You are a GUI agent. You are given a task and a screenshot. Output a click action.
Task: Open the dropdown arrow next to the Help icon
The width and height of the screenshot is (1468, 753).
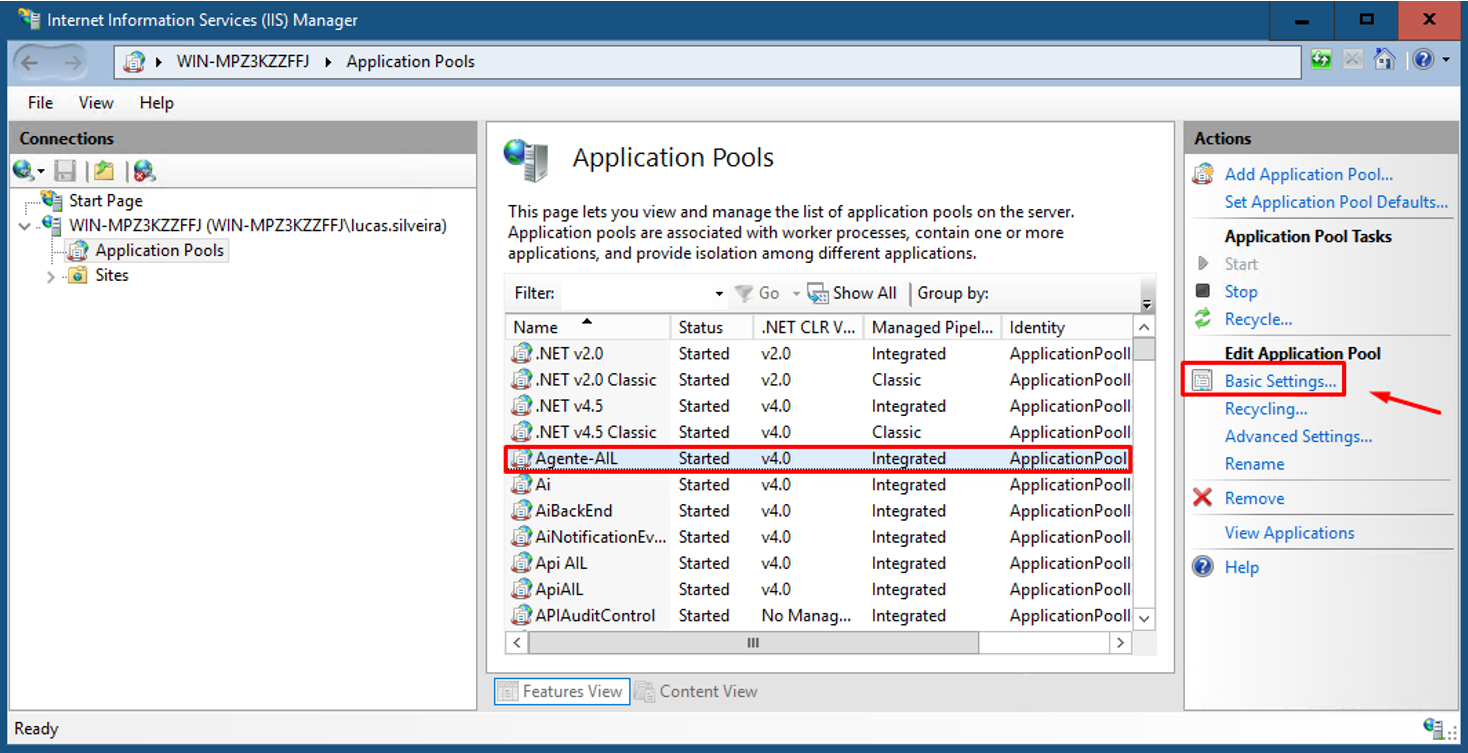point(1446,60)
